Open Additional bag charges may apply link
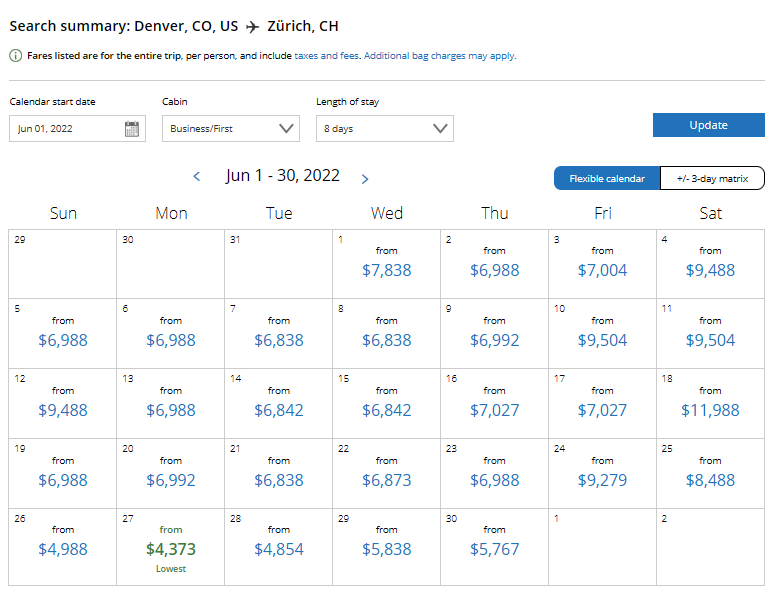Image resolution: width=769 pixels, height=593 pixels. tap(439, 56)
